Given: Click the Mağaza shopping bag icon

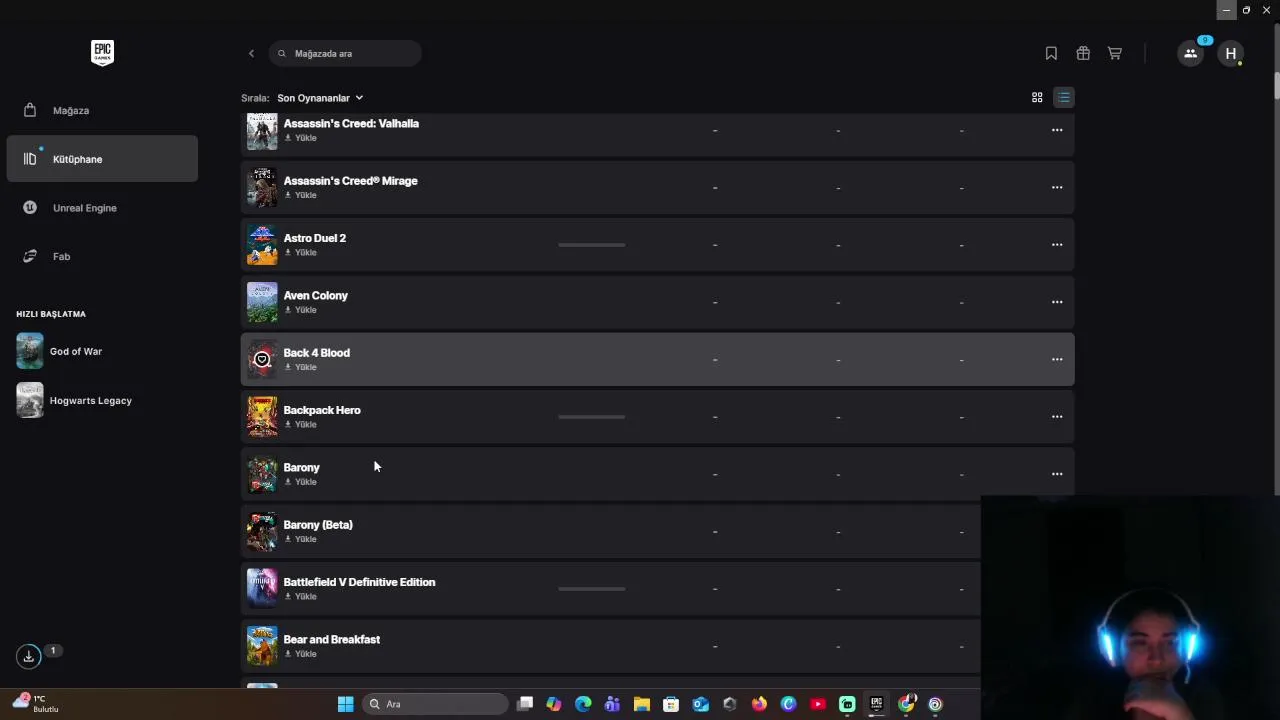Looking at the screenshot, I should click(30, 110).
